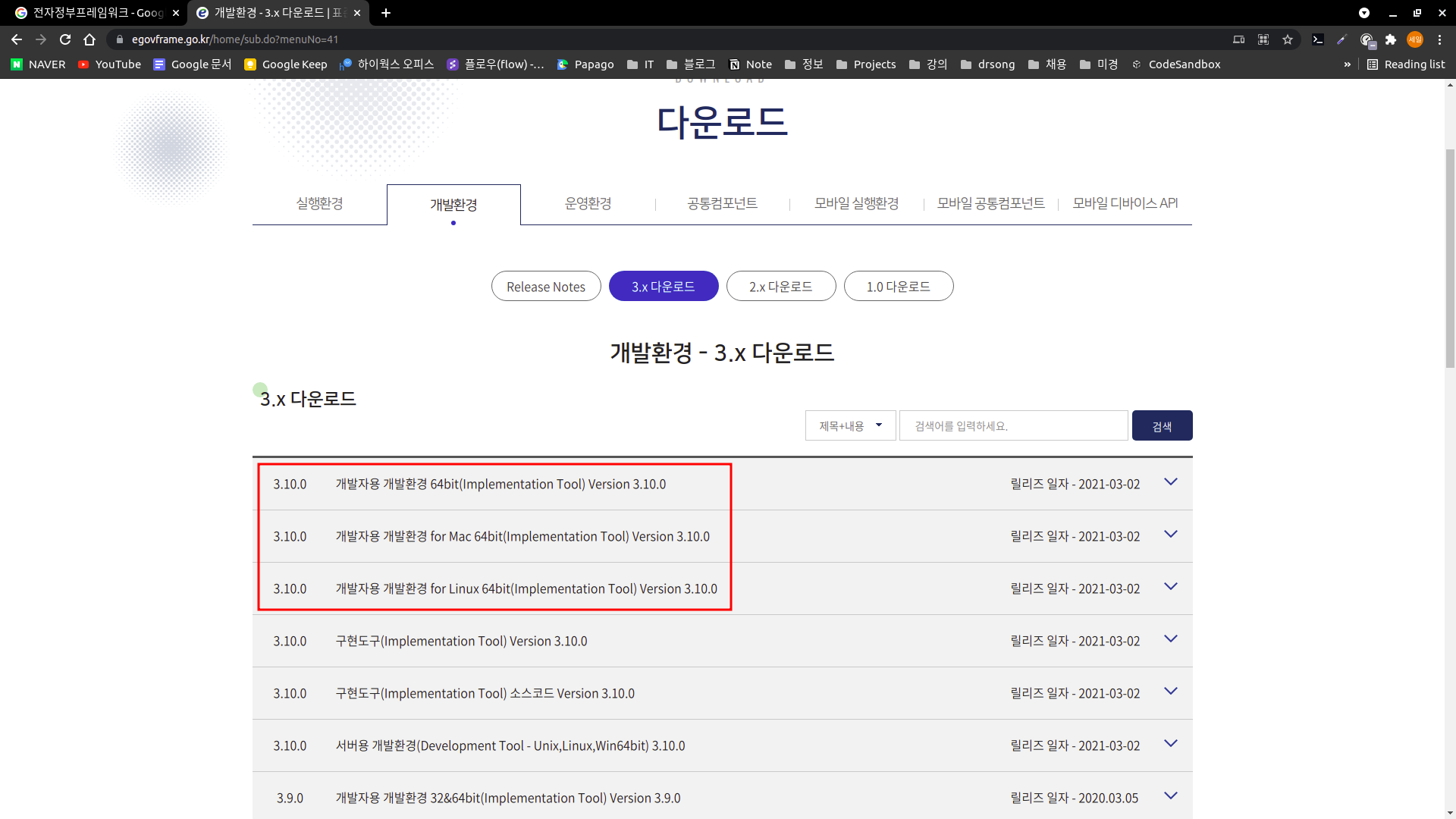Open the 제목+내용 search filter dropdown
This screenshot has height=819, width=1456.
(x=850, y=425)
